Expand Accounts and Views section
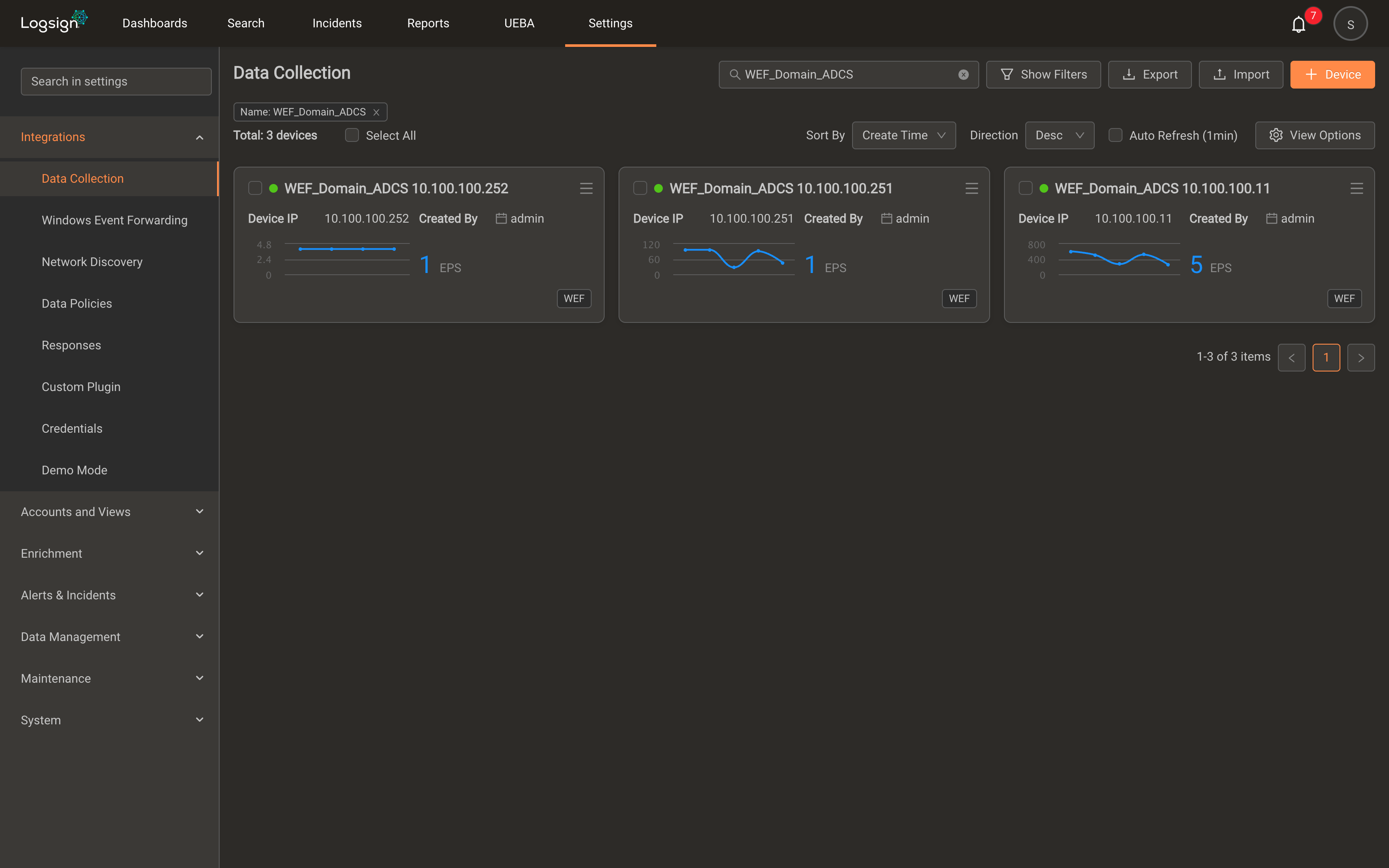Screen dimensions: 1389x868 click(x=109, y=512)
